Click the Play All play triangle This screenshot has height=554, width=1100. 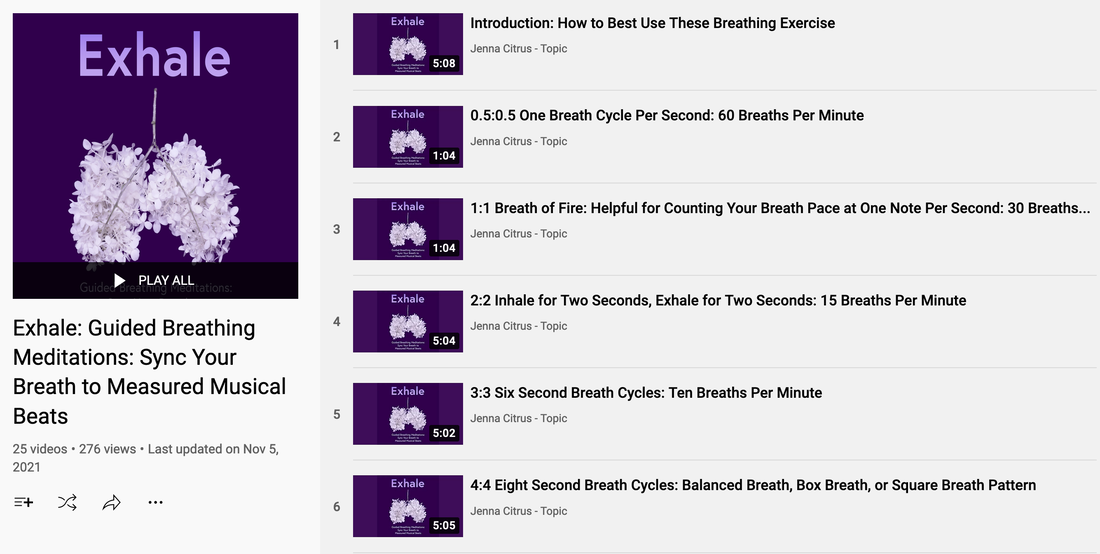(120, 281)
